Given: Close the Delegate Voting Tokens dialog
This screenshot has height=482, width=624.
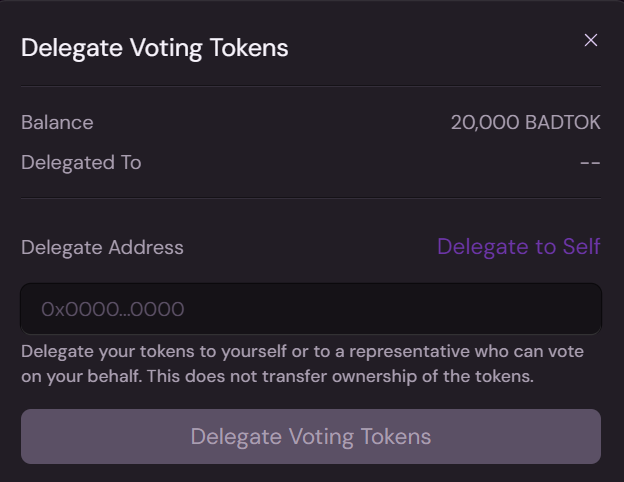Looking at the screenshot, I should [x=591, y=40].
